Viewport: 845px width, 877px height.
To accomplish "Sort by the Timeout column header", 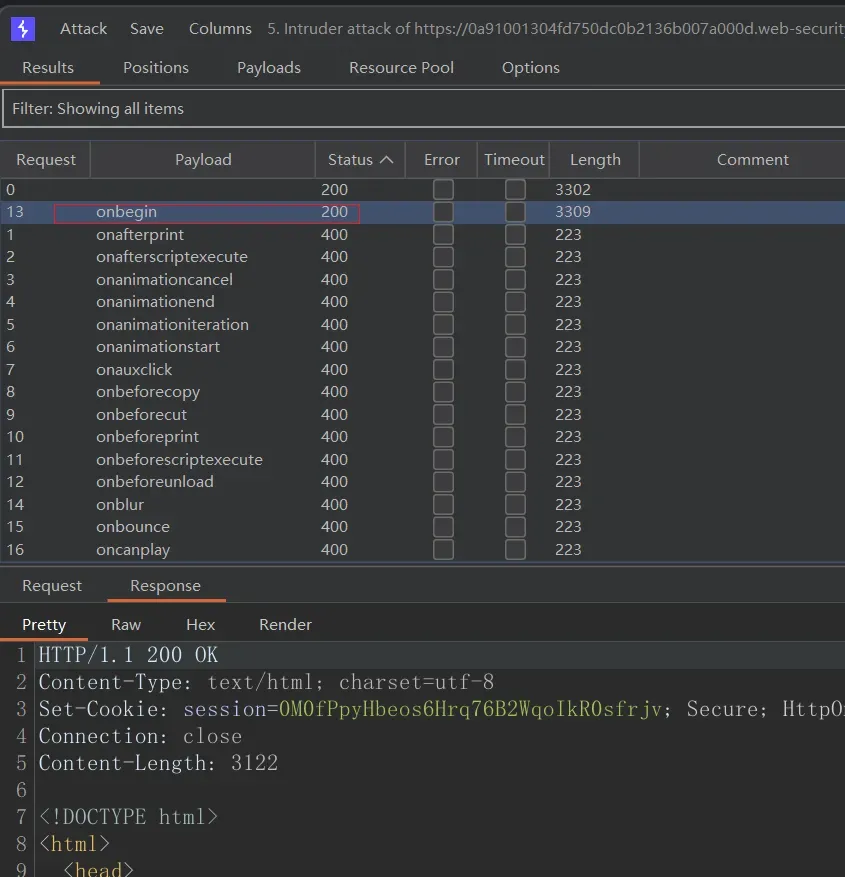I will [514, 160].
